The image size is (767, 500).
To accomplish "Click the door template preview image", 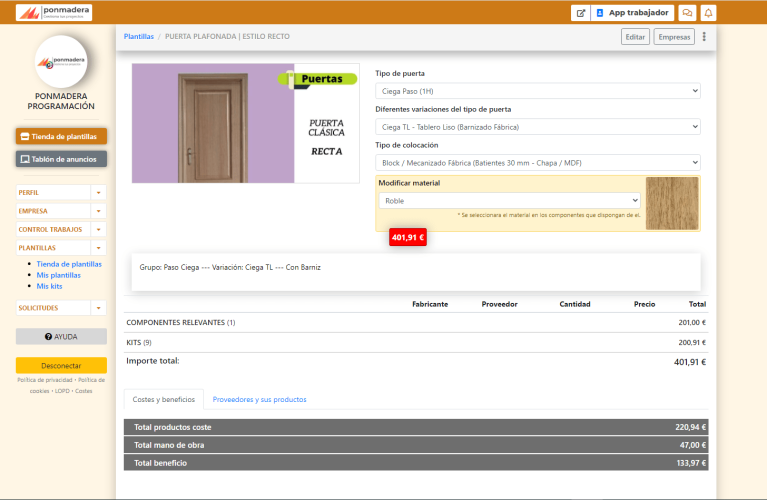I will pyautogui.click(x=245, y=123).
